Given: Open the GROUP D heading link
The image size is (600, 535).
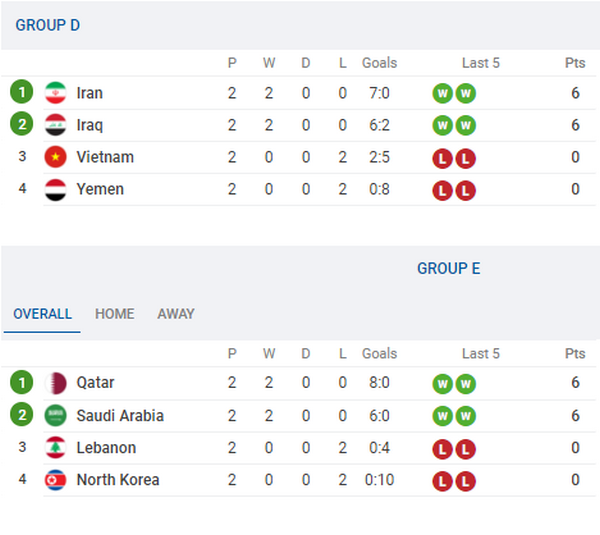Looking at the screenshot, I should (48, 25).
